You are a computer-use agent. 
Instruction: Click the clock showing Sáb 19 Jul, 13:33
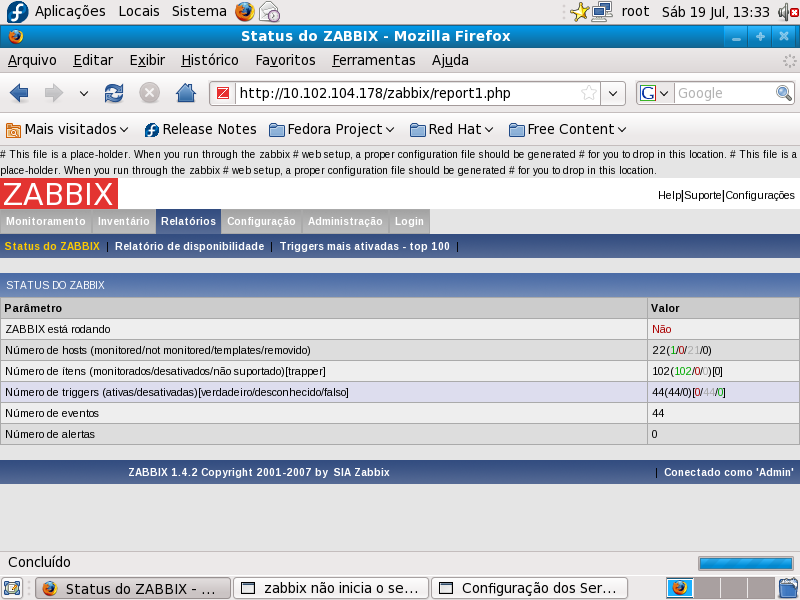715,12
